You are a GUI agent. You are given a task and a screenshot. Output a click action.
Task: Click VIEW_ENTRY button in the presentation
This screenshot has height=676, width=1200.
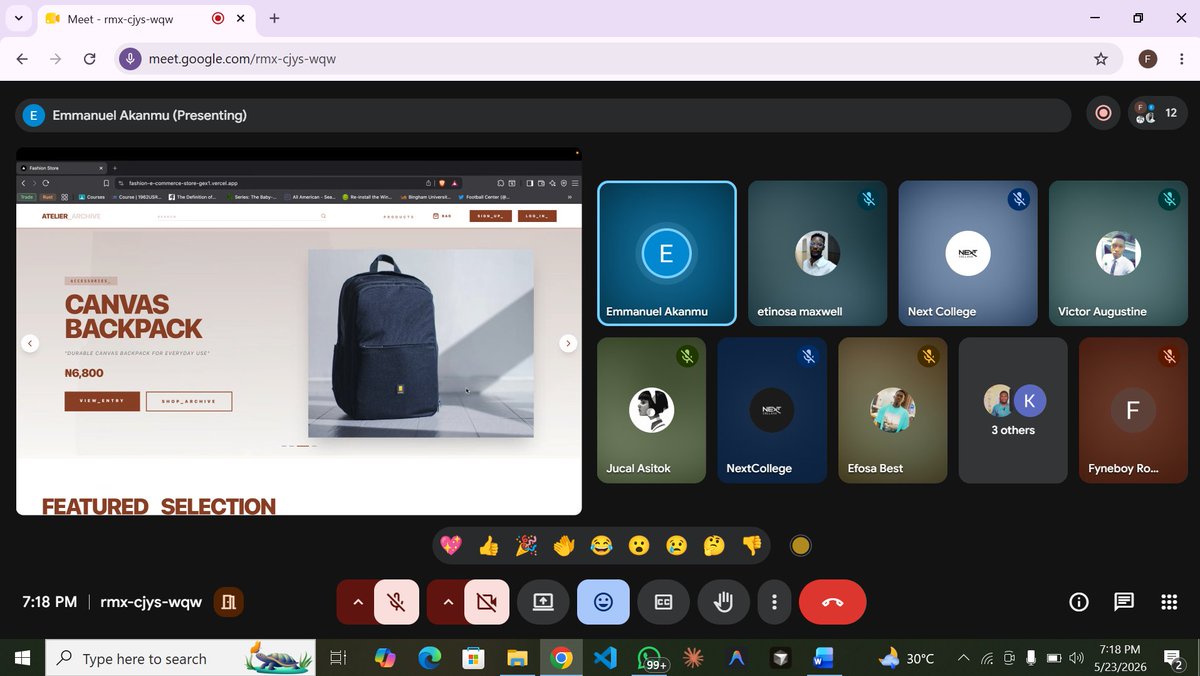tap(102, 401)
